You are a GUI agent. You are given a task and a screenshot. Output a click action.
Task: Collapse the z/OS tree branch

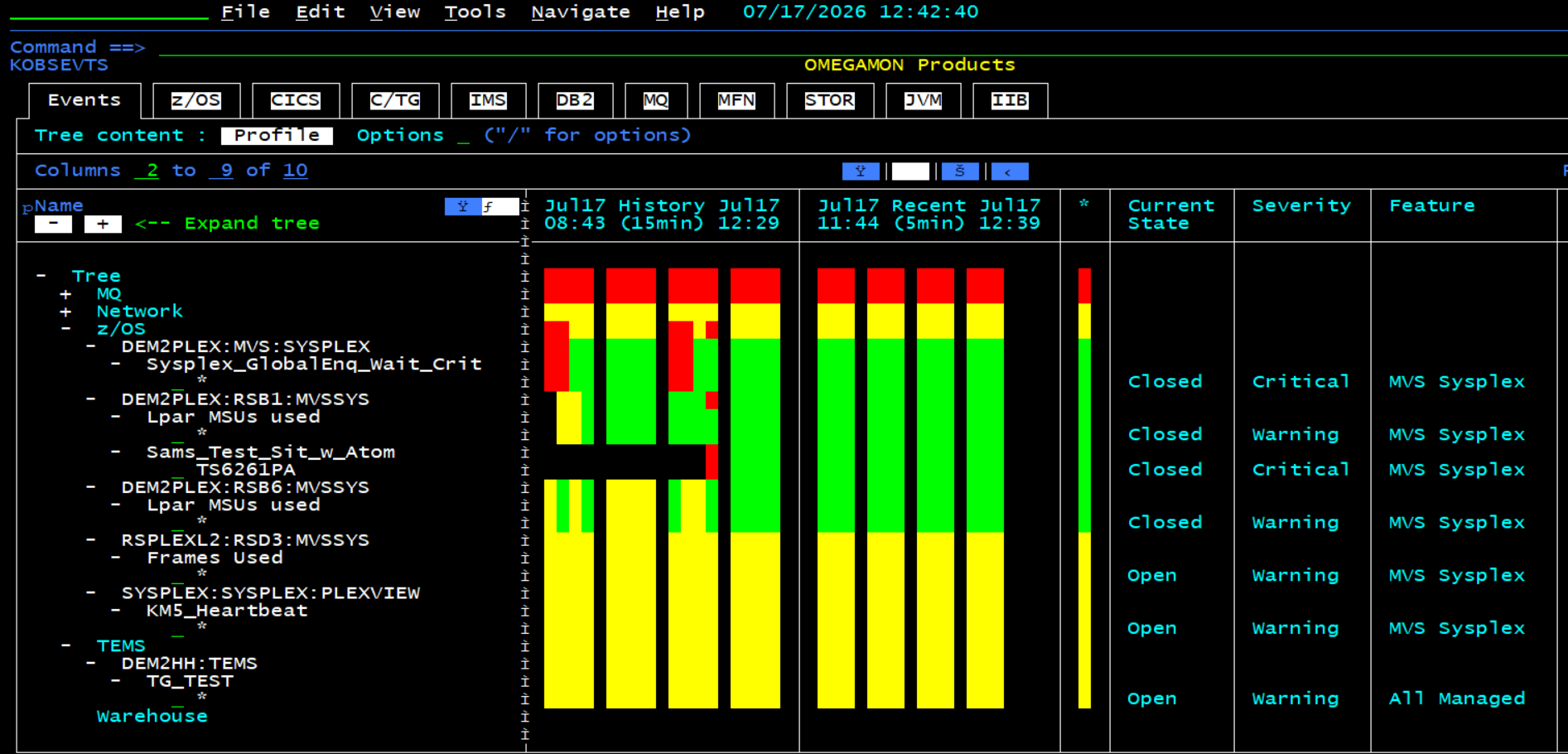coord(65,329)
